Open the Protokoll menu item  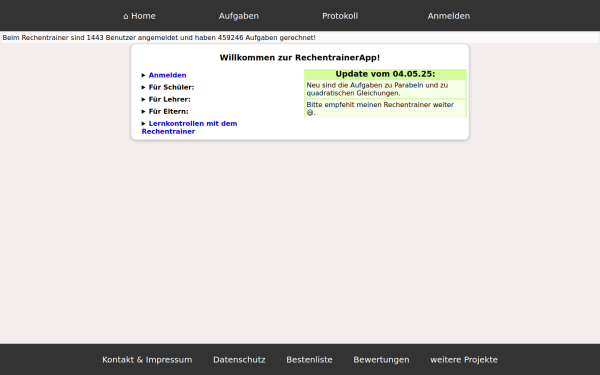click(340, 16)
